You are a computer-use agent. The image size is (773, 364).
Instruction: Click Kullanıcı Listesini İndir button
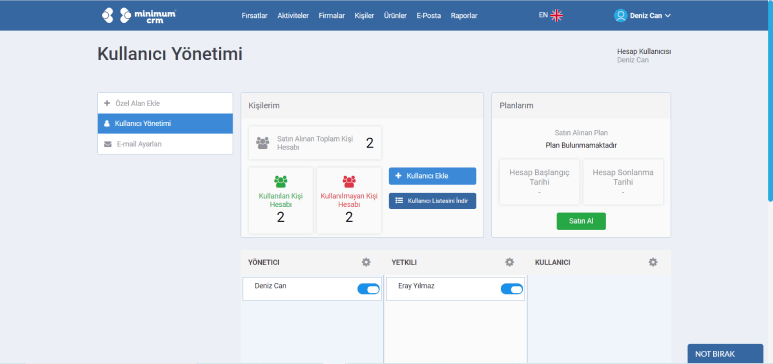[x=432, y=201]
